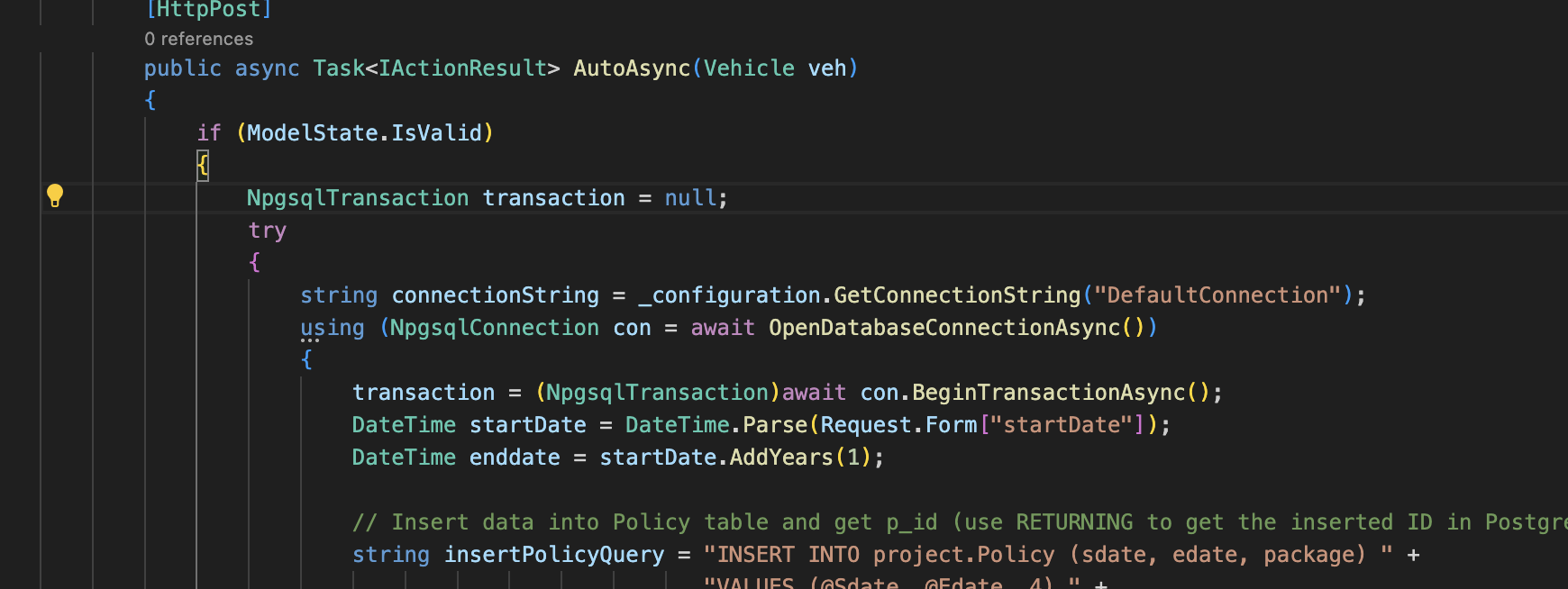Click the OpenDatabaseConnectionAsync method call
This screenshot has width=1568, height=589.
pos(944,328)
